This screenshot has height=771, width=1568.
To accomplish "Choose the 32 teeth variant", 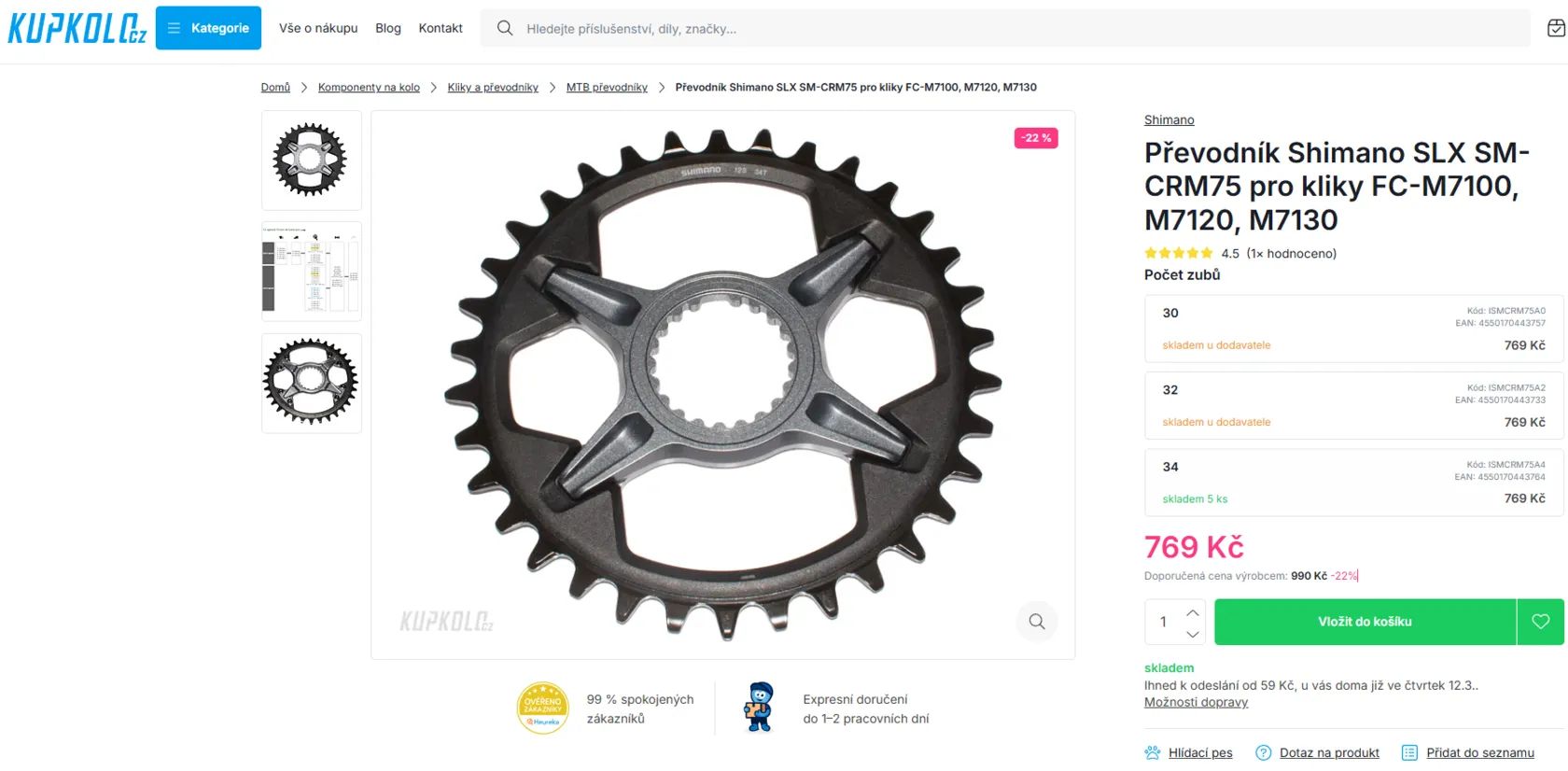I will (x=1353, y=405).
